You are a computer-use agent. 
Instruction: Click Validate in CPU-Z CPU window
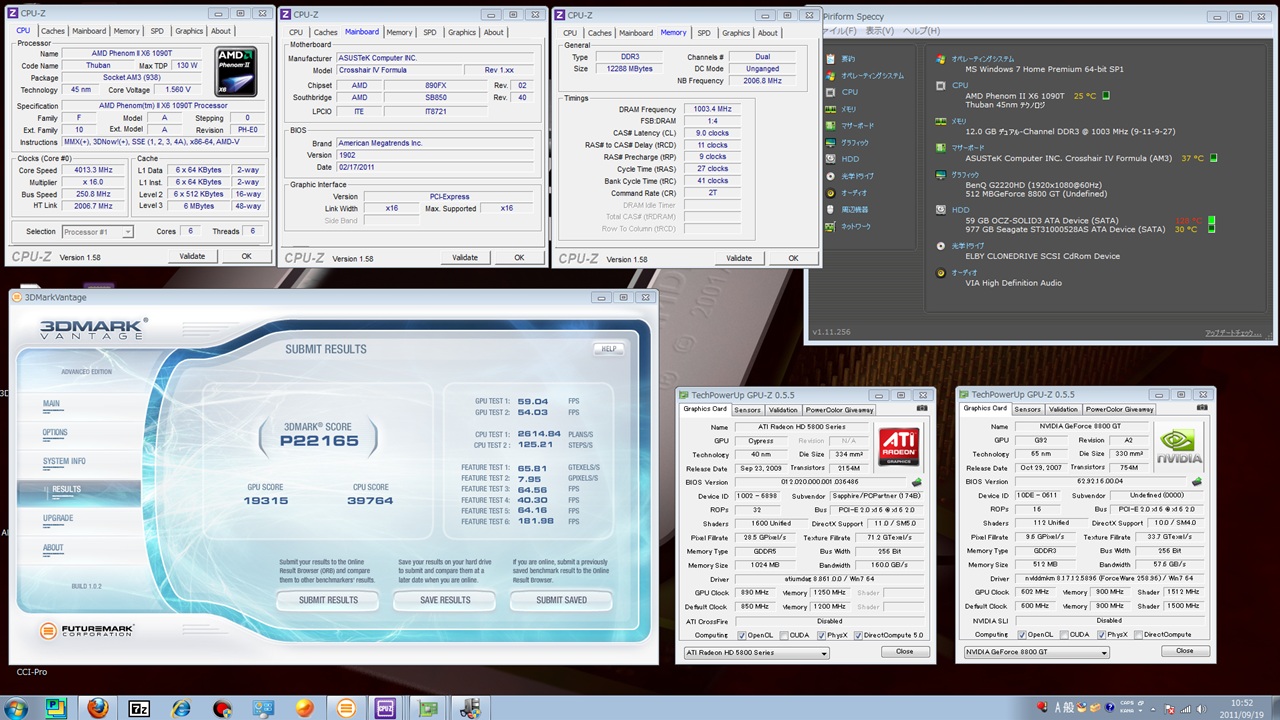click(192, 257)
